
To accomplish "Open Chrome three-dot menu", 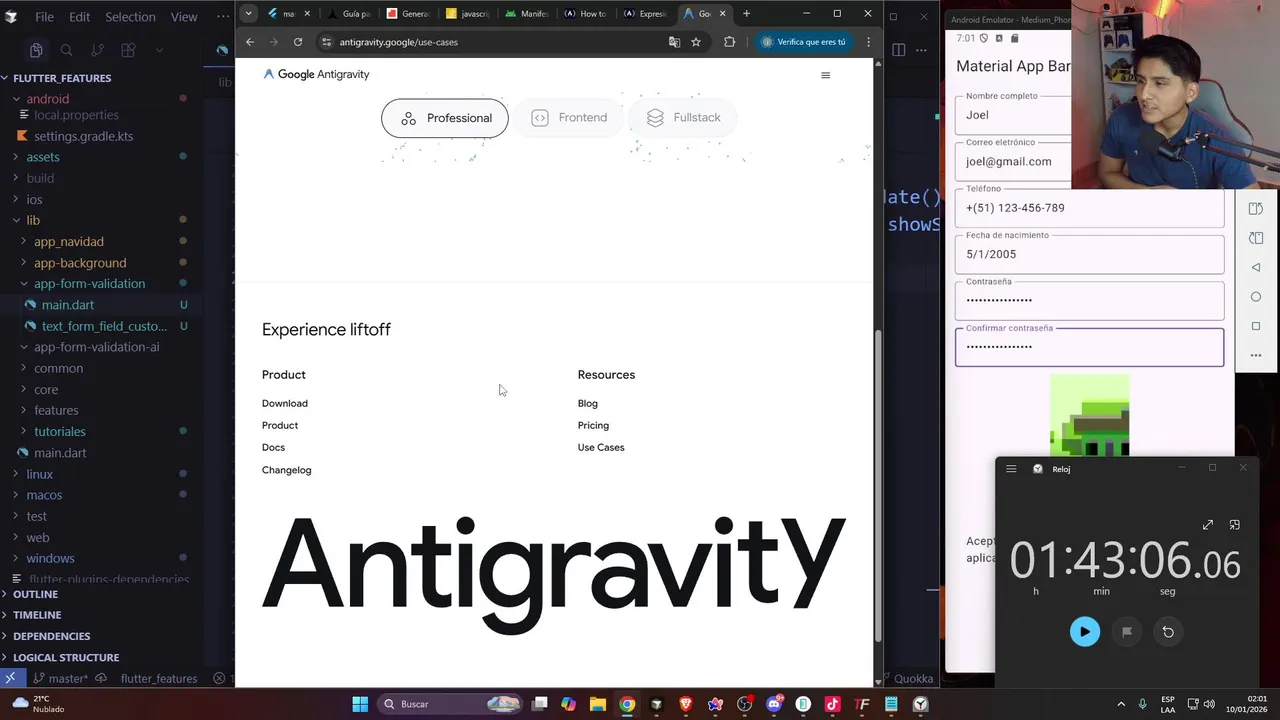I will 868,42.
